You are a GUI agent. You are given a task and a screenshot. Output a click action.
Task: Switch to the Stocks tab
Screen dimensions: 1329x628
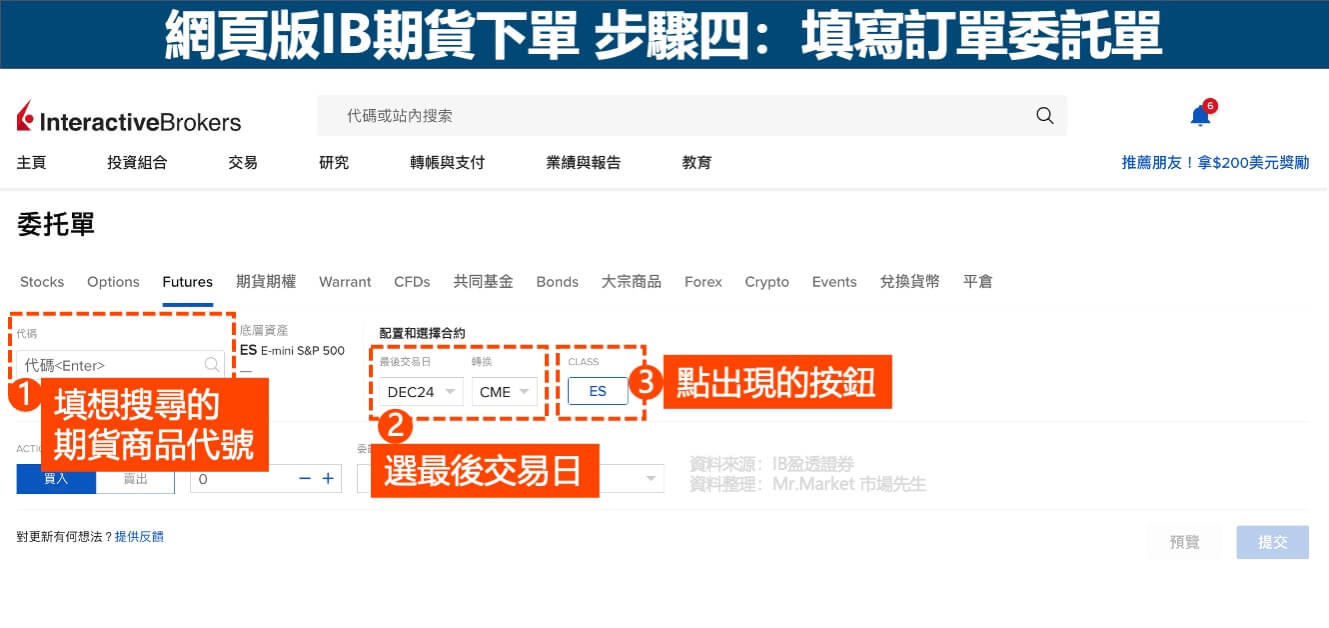[x=42, y=282]
